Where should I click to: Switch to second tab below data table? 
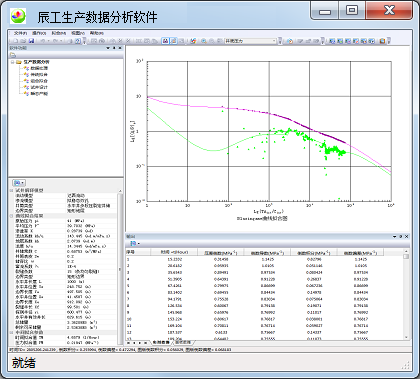click(183, 342)
